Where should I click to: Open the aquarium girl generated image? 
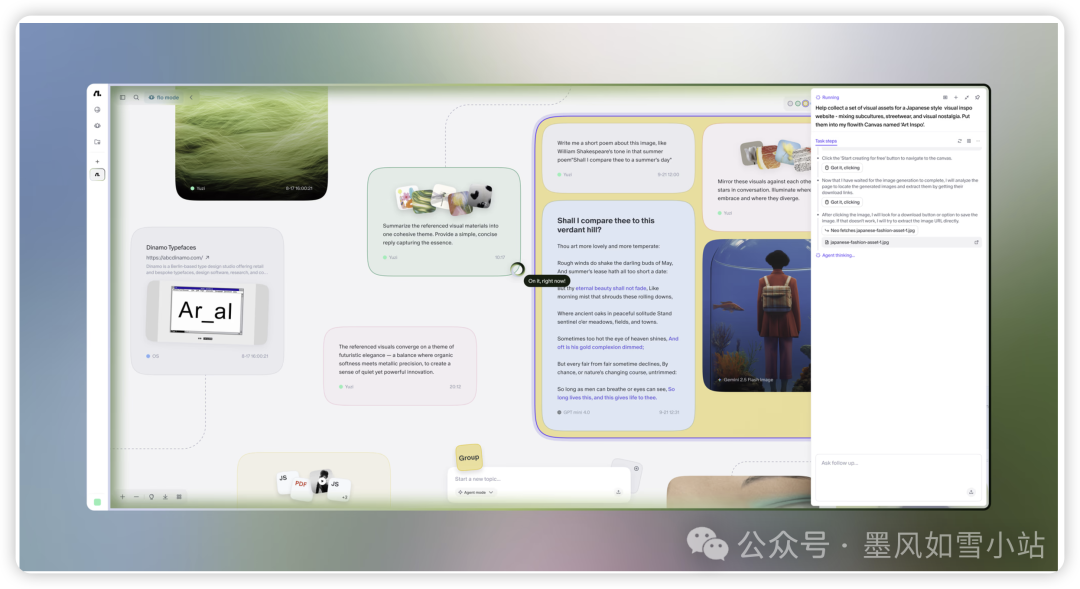[x=756, y=316]
